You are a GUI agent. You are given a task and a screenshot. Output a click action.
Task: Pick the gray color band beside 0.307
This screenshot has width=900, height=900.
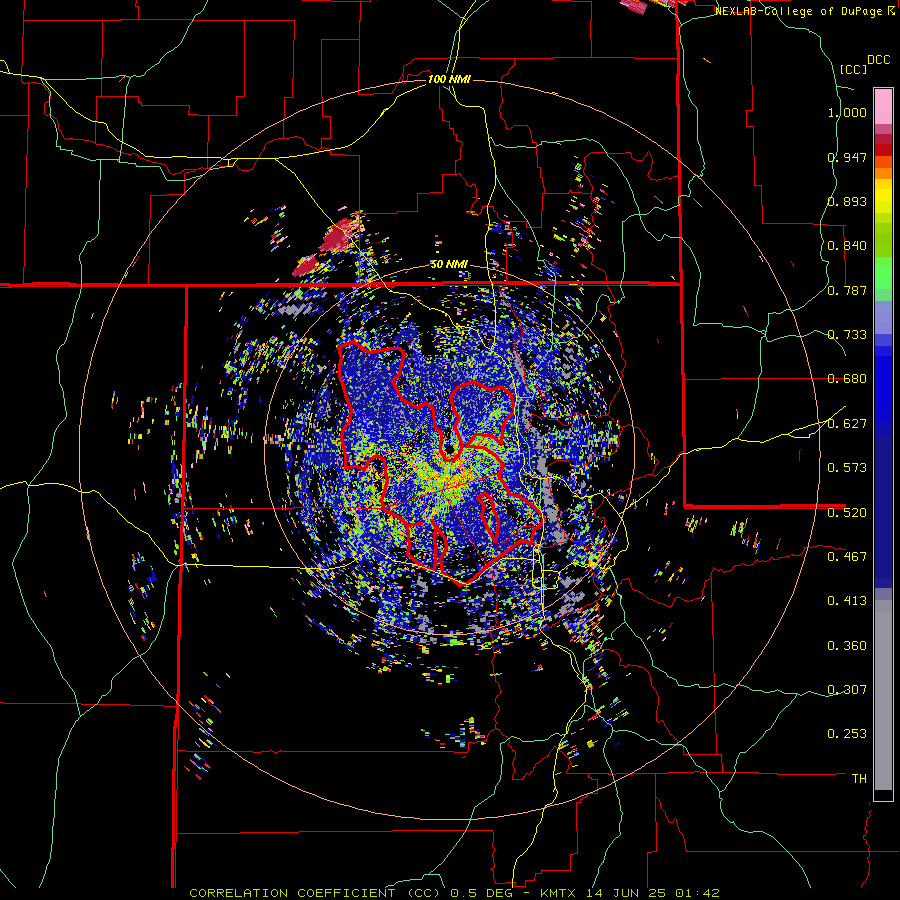pyautogui.click(x=883, y=695)
